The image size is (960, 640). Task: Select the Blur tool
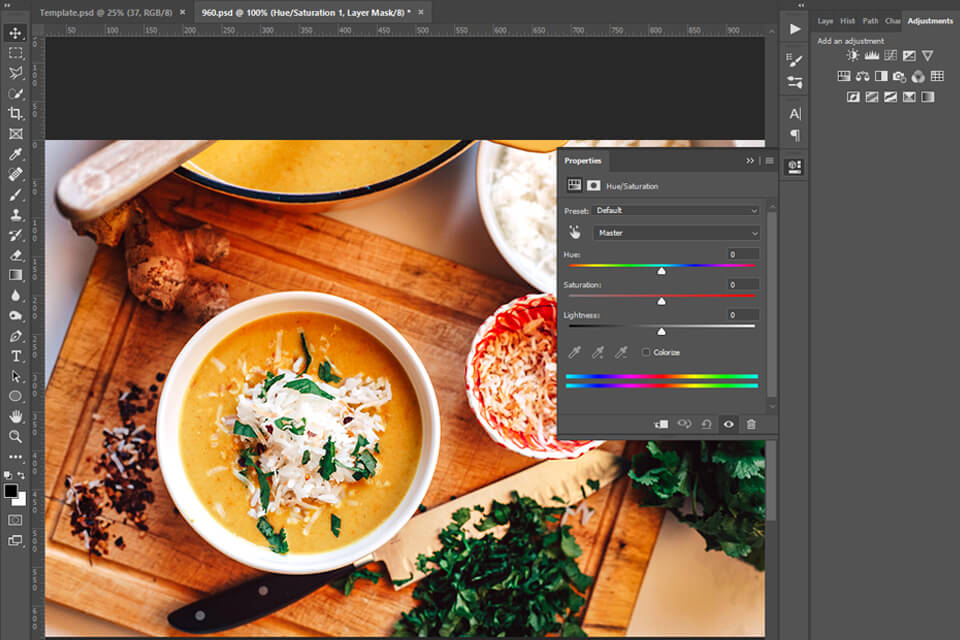pos(15,295)
